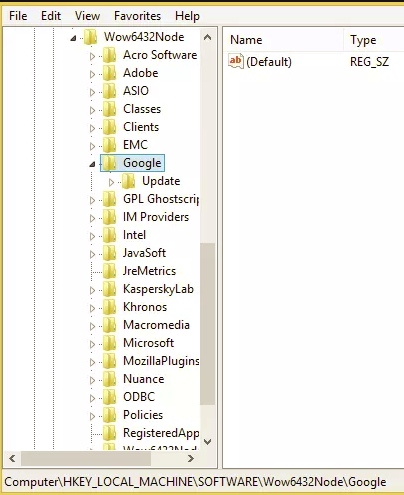Select the (Default) value name
Image resolution: width=404 pixels, height=495 pixels.
click(269, 62)
